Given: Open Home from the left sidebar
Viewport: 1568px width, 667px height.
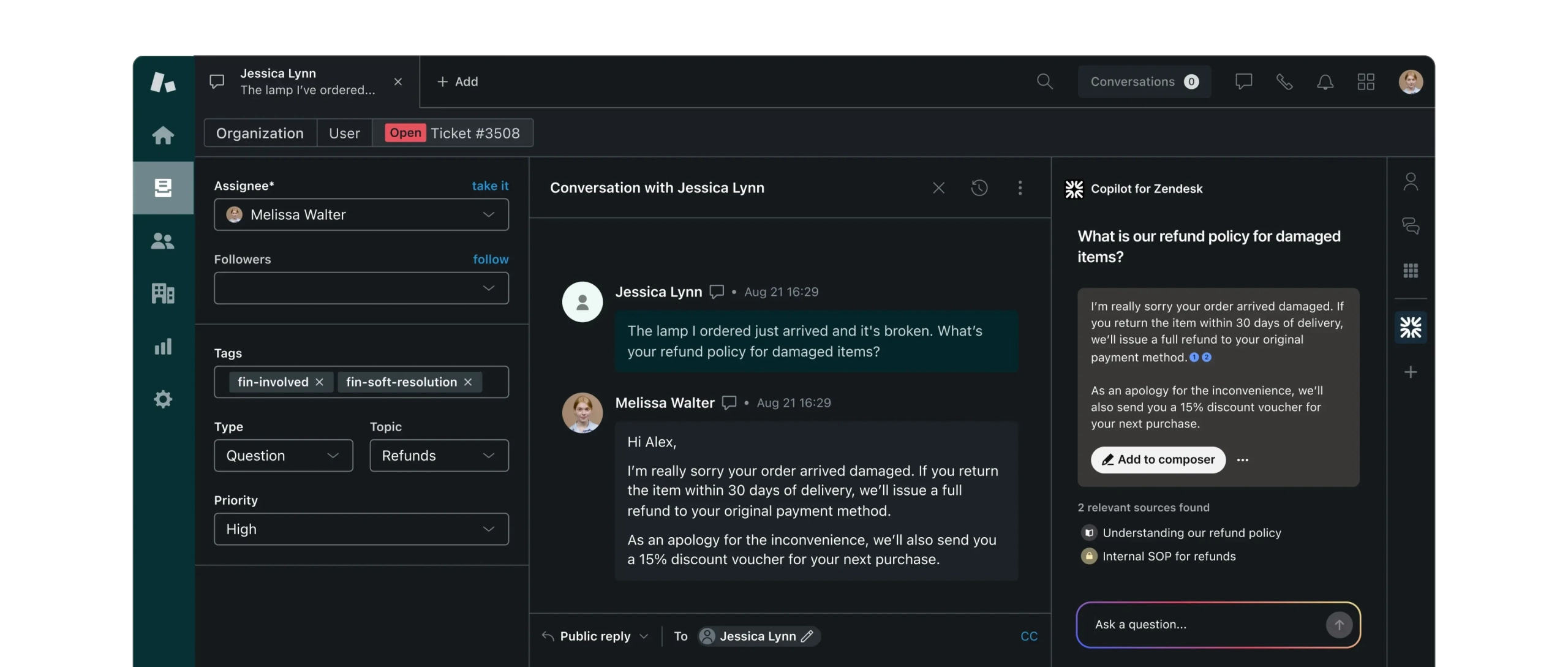Looking at the screenshot, I should point(163,135).
